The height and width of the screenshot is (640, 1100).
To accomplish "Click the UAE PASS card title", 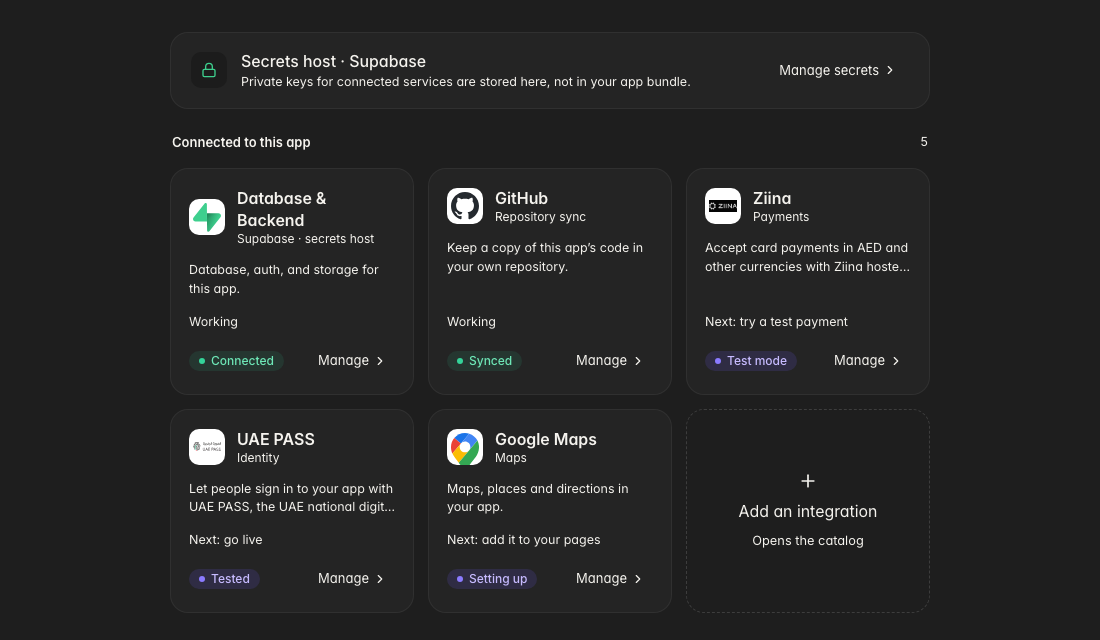I will 276,439.
